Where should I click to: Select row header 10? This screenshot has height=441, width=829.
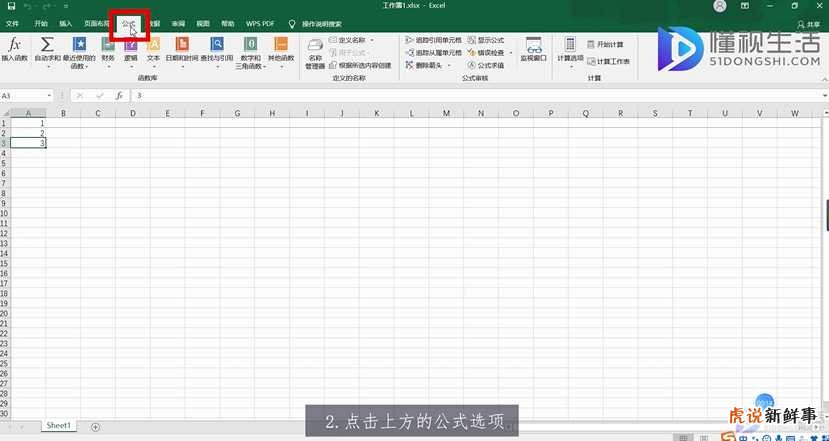point(5,213)
